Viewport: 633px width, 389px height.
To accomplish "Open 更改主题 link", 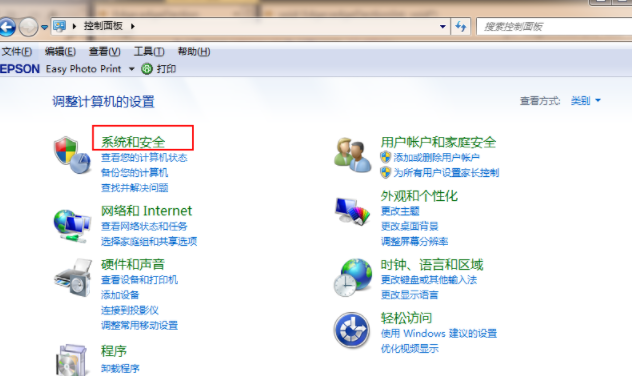I will click(400, 211).
